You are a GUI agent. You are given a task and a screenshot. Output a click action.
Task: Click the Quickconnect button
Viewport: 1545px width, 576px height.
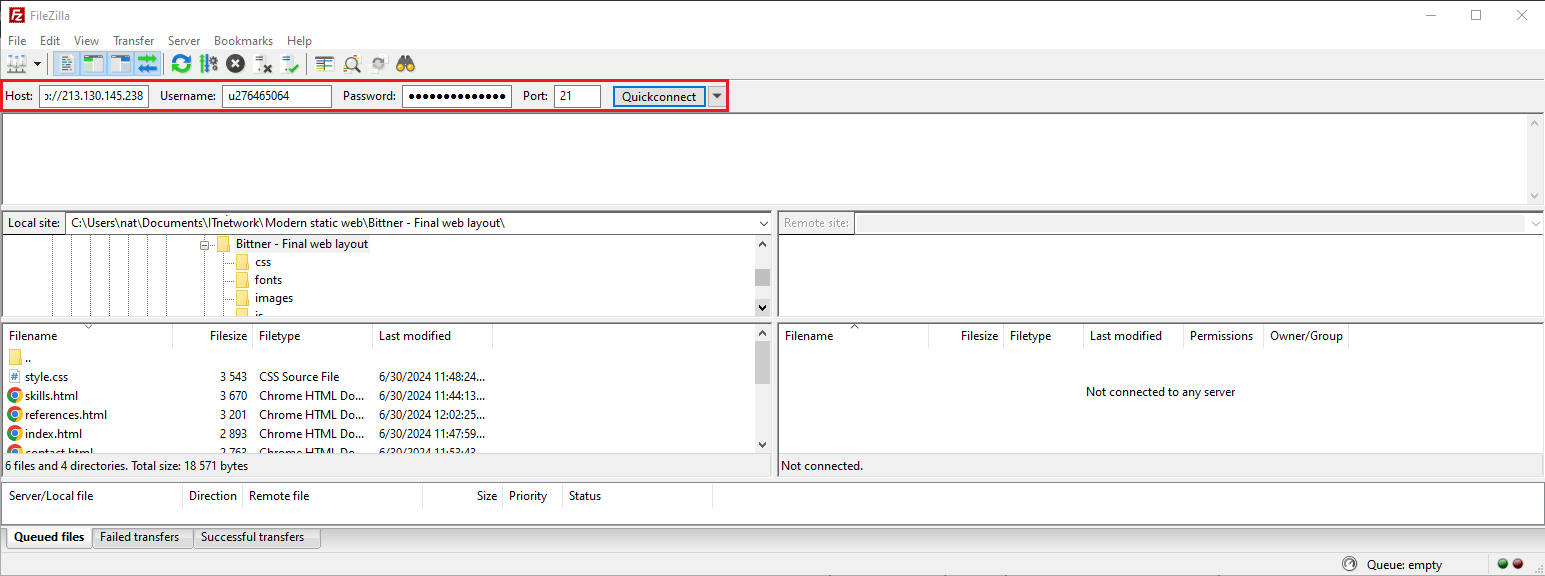(659, 96)
